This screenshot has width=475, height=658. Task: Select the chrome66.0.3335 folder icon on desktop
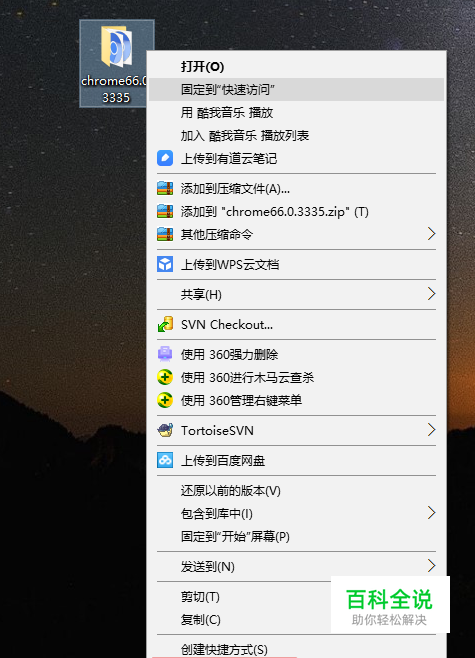click(117, 46)
